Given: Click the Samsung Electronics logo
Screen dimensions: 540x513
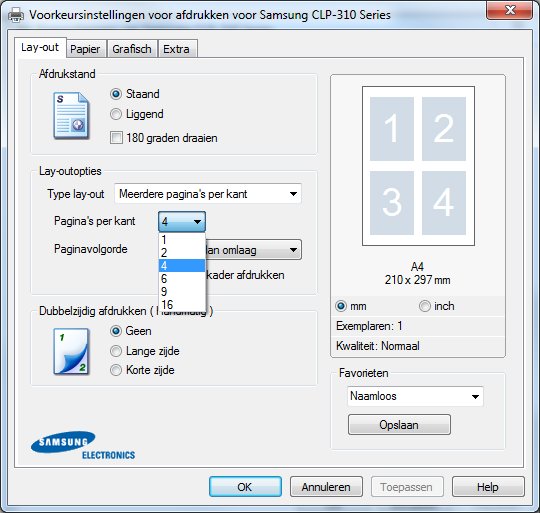Looking at the screenshot, I should click(83, 445).
